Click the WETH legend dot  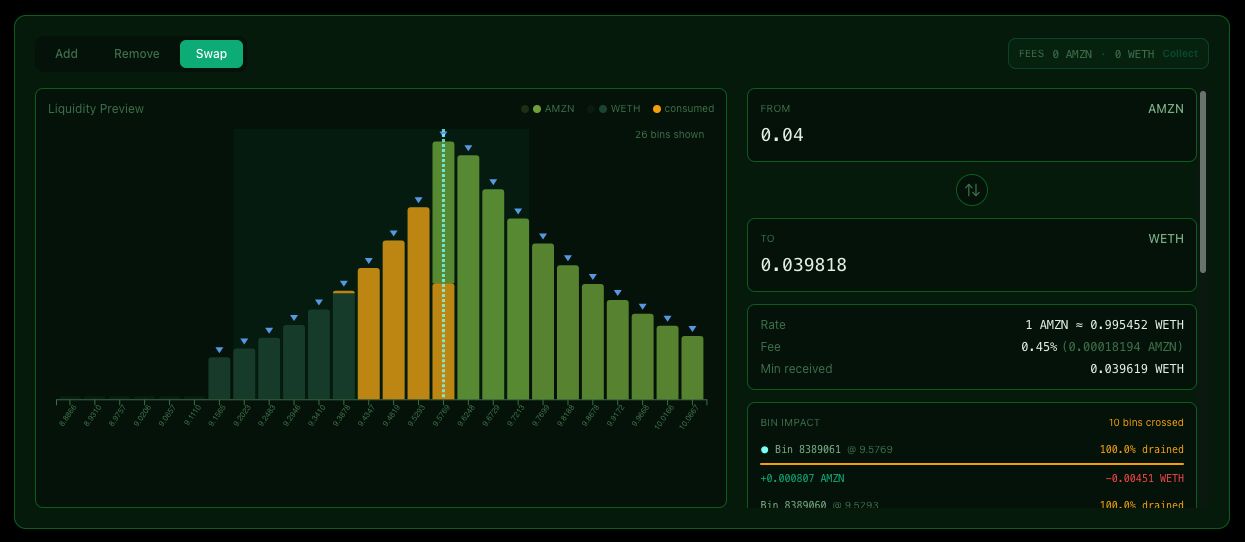603,109
